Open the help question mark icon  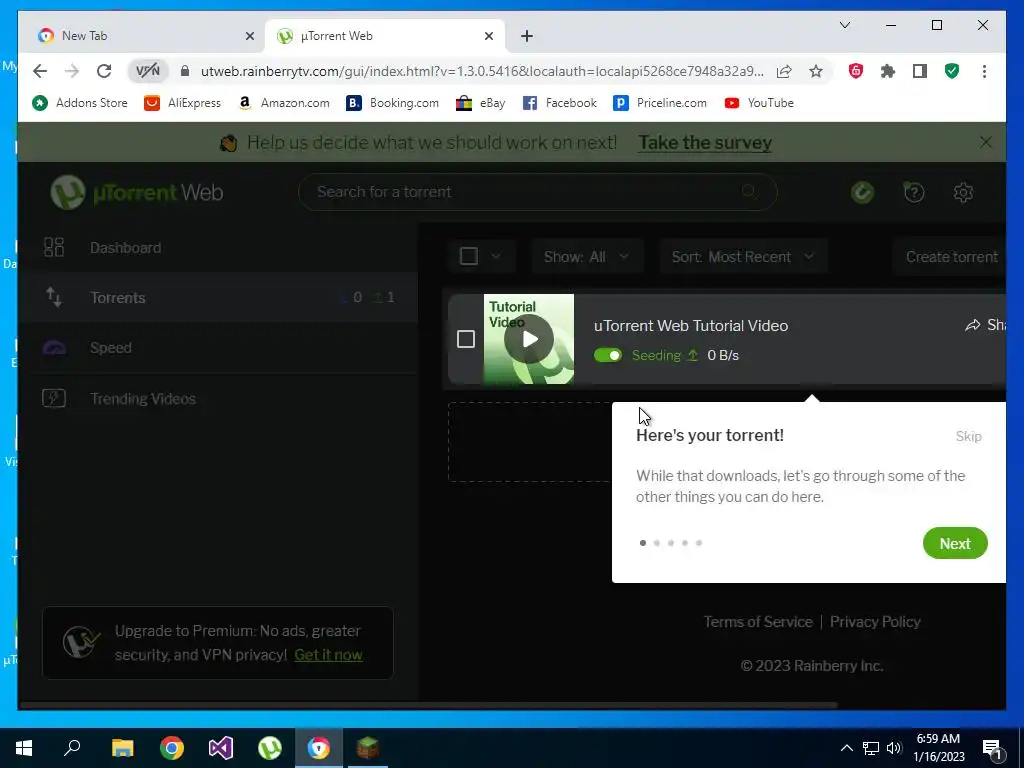[x=914, y=193]
